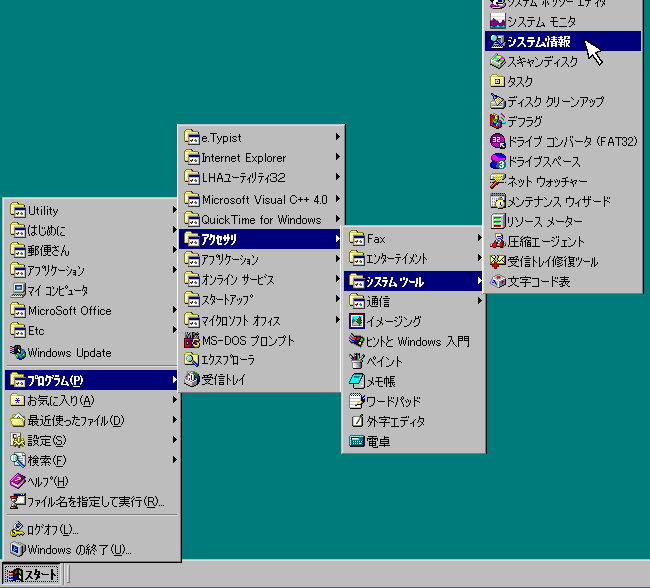
Task: Open the アクセサリ menu item
Action: (260, 239)
